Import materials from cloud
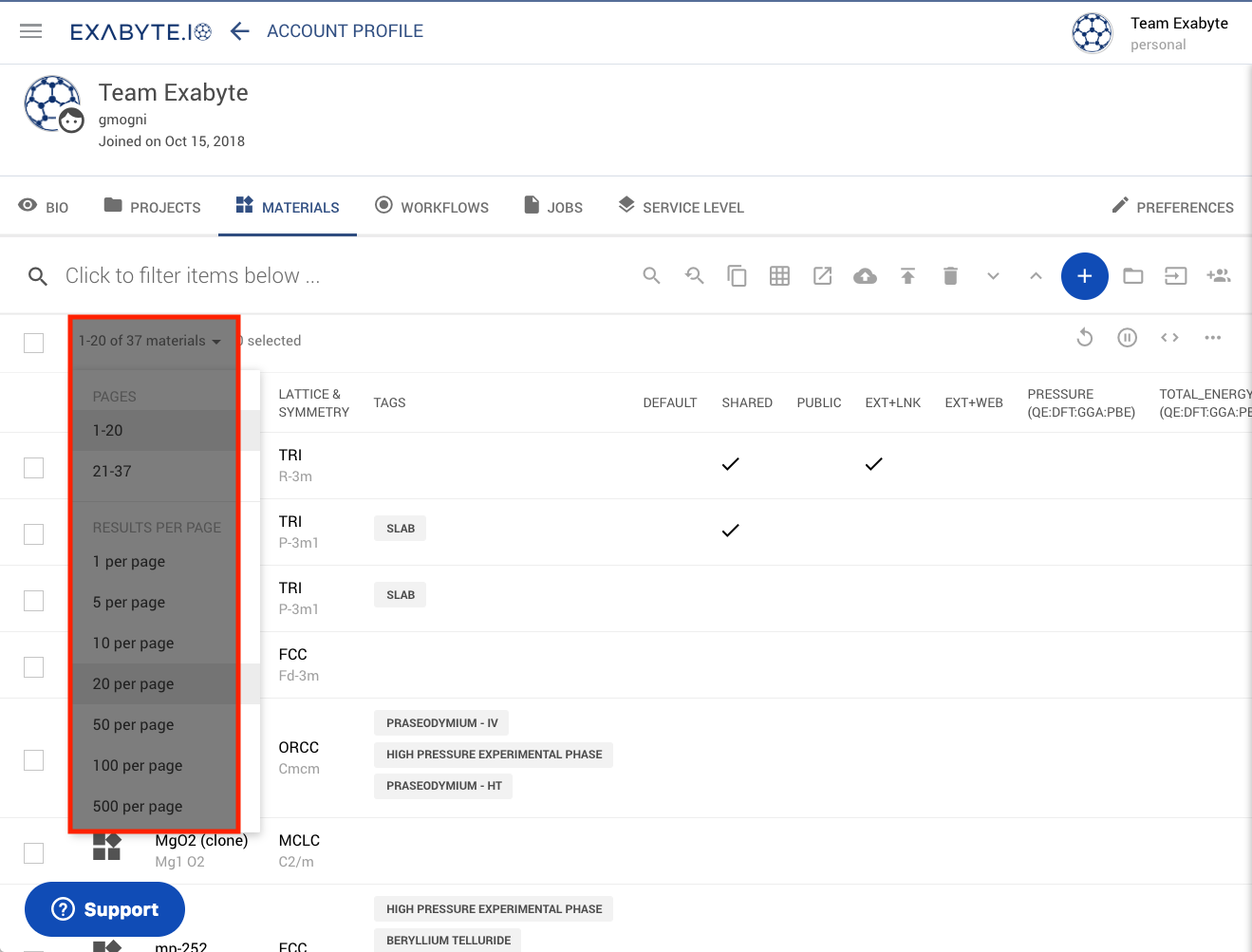Viewport: 1252px width, 952px height. tap(865, 275)
